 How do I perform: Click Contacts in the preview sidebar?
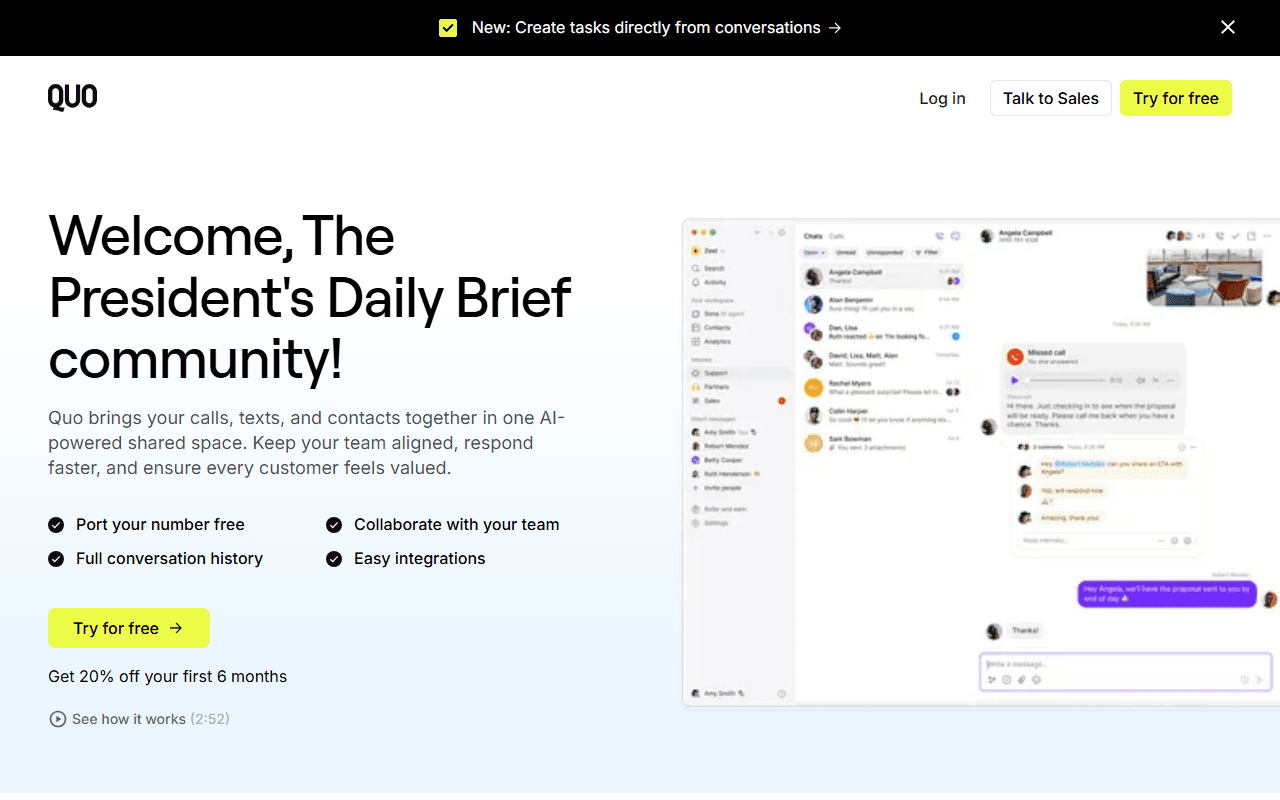[x=711, y=328]
